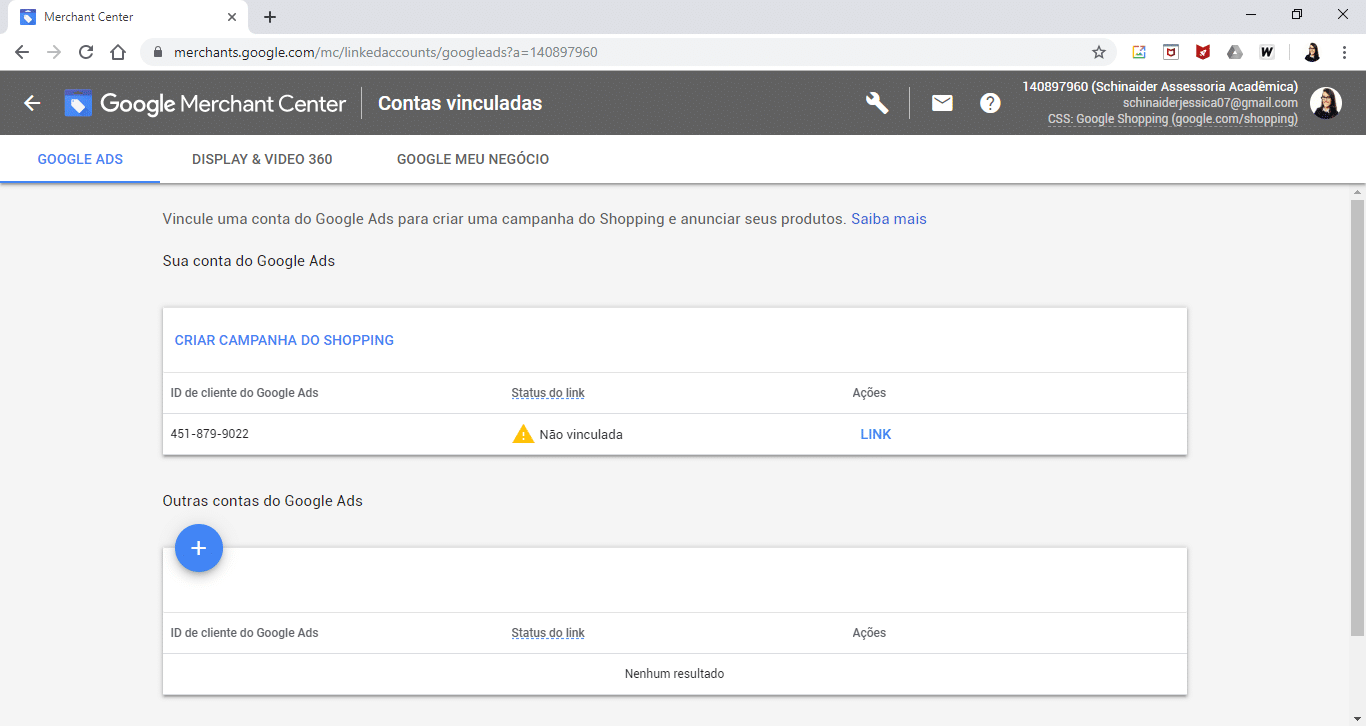Screen dimensions: 1366x726
Task: Click the red-bordered square extension icon
Action: pos(1171,52)
